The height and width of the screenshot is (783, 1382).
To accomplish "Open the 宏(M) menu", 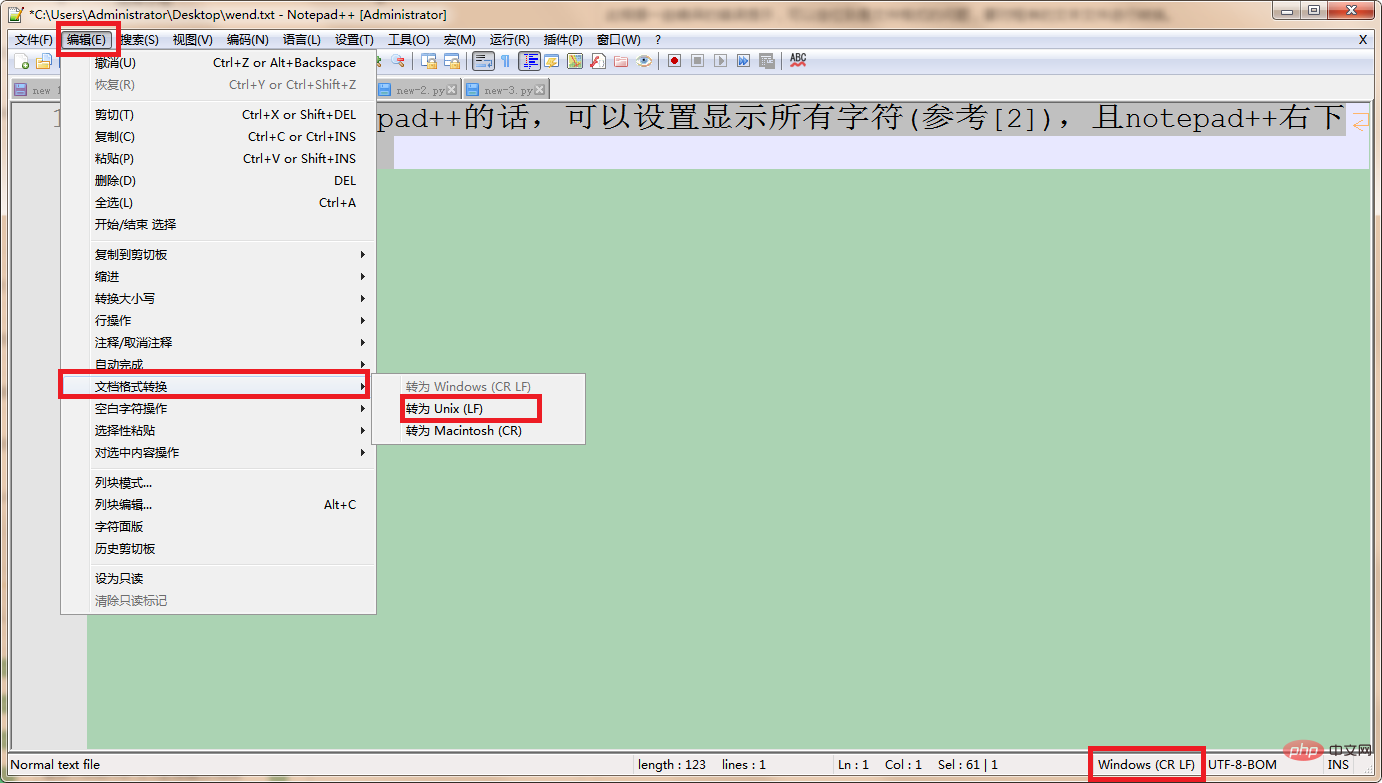I will 460,39.
